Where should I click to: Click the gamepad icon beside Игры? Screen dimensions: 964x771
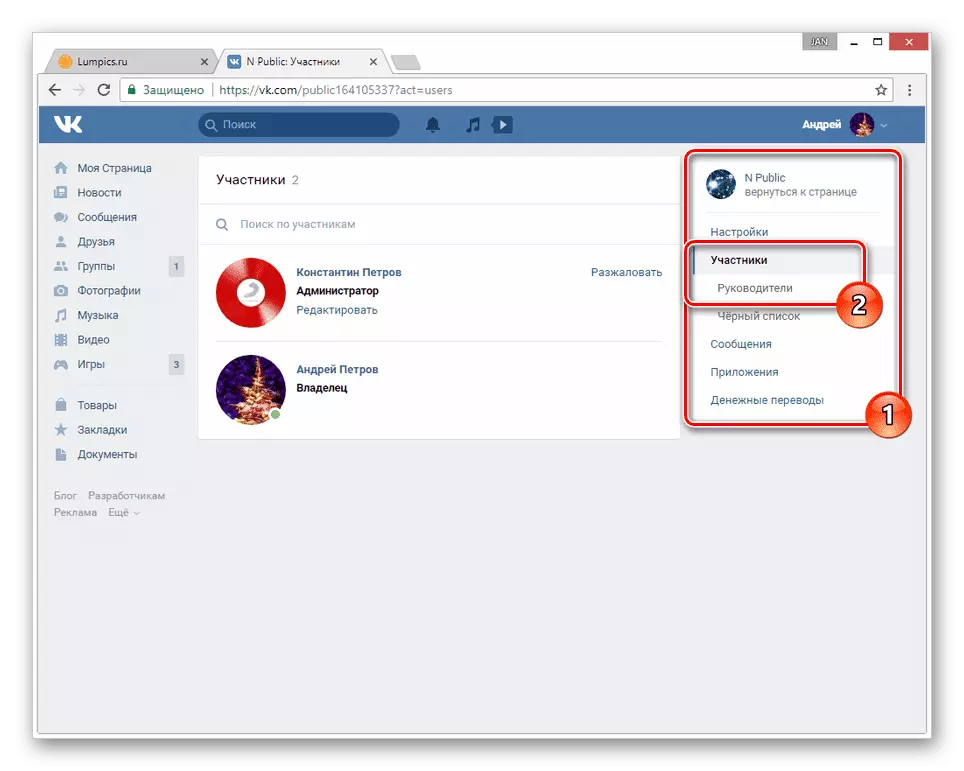[x=60, y=365]
